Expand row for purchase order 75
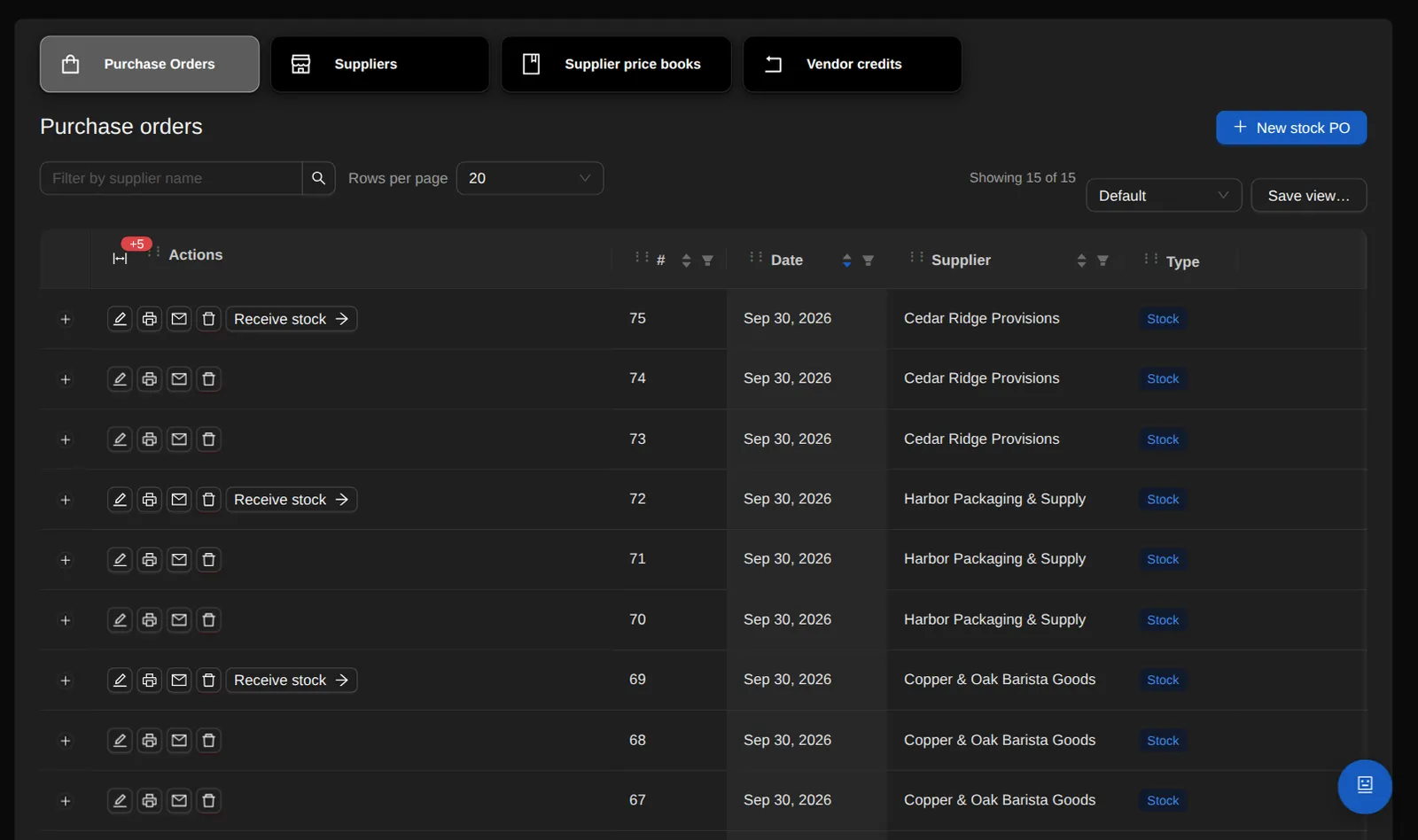Viewport: 1418px width, 840px height. click(66, 319)
